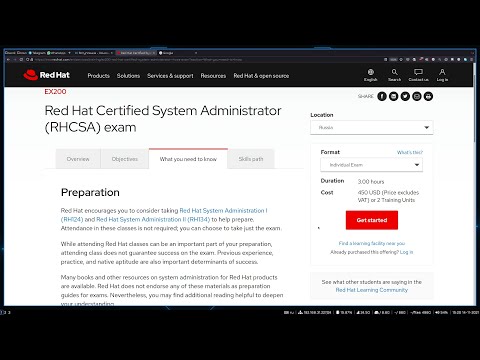
Task: Switch to the Skills path tab
Action: (x=251, y=159)
